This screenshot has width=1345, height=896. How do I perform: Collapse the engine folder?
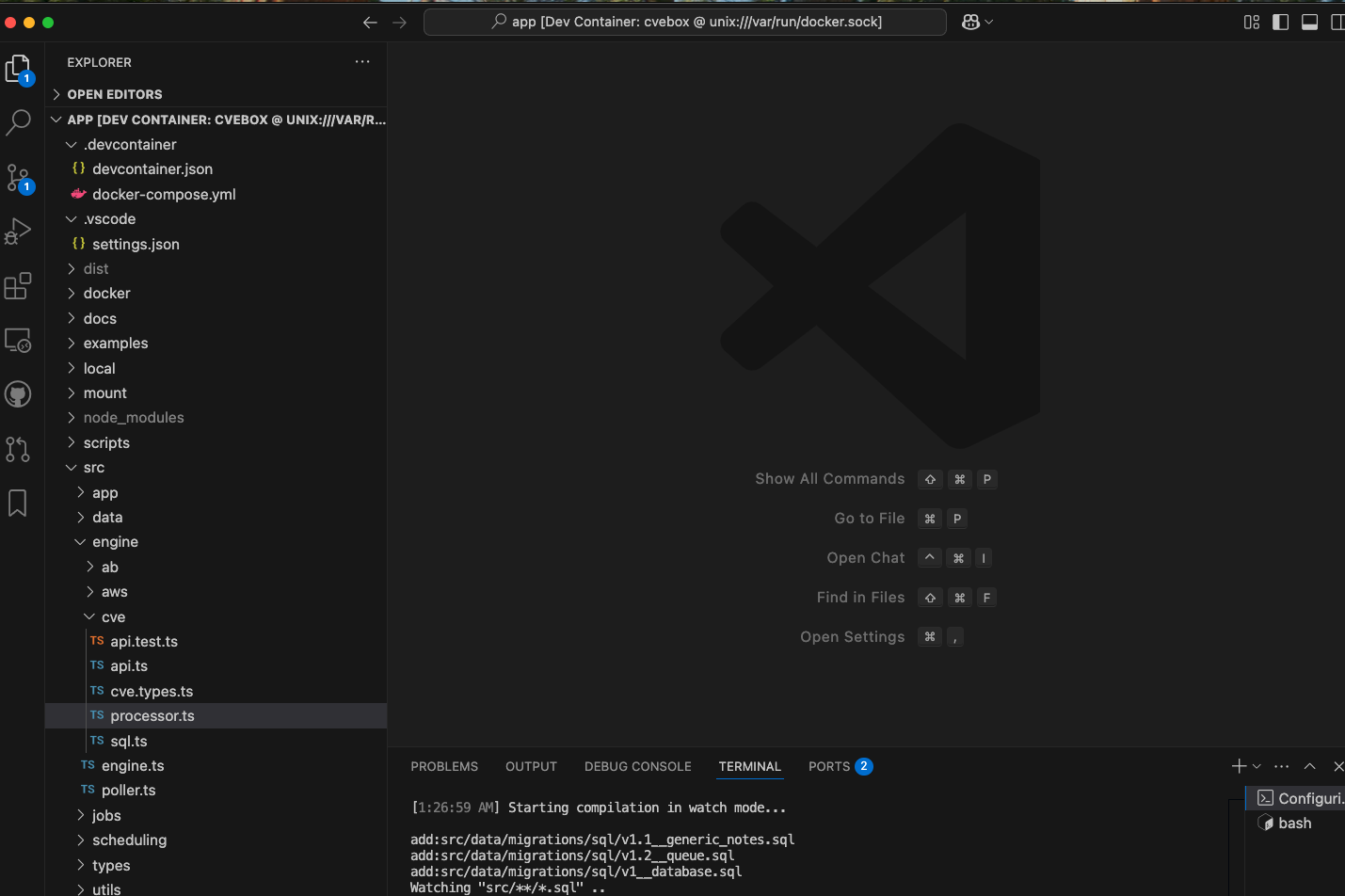[x=216, y=542]
